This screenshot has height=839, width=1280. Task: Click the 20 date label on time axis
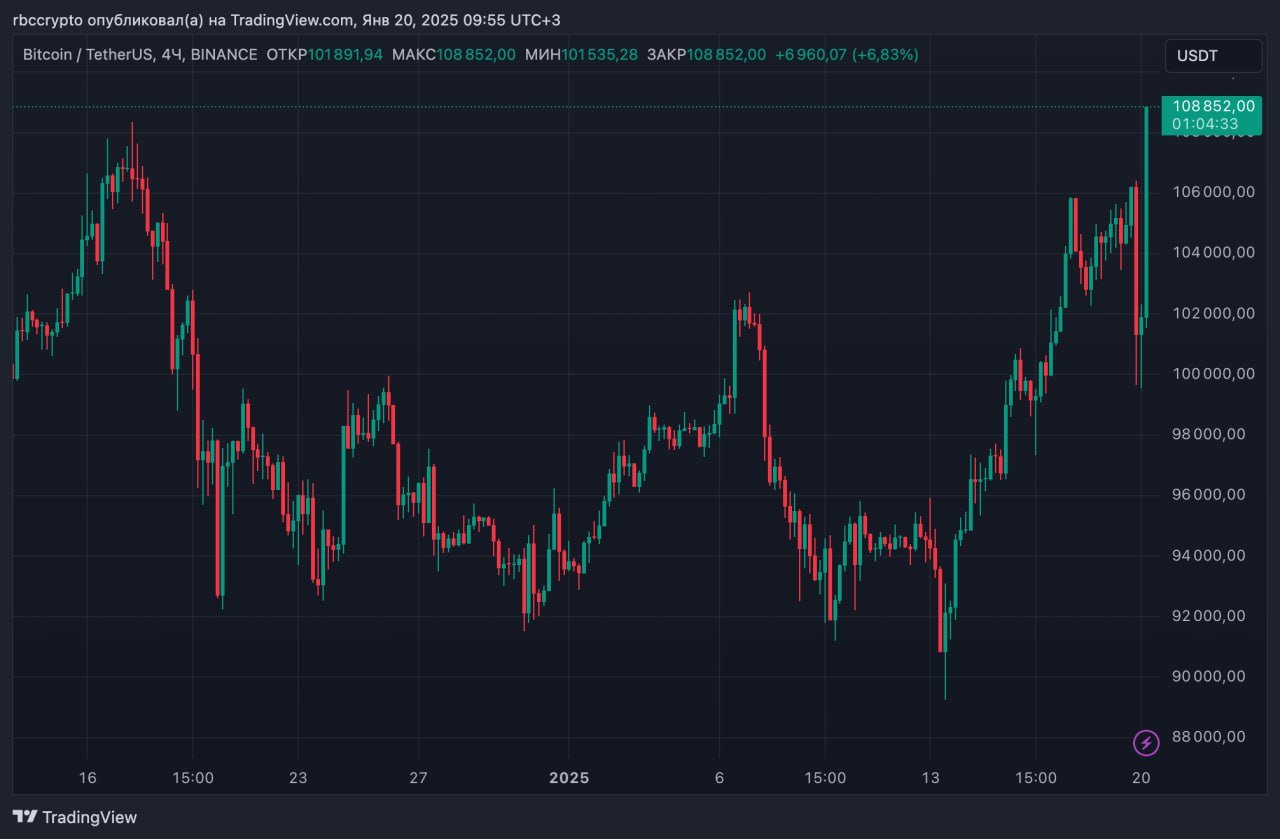[1141, 778]
